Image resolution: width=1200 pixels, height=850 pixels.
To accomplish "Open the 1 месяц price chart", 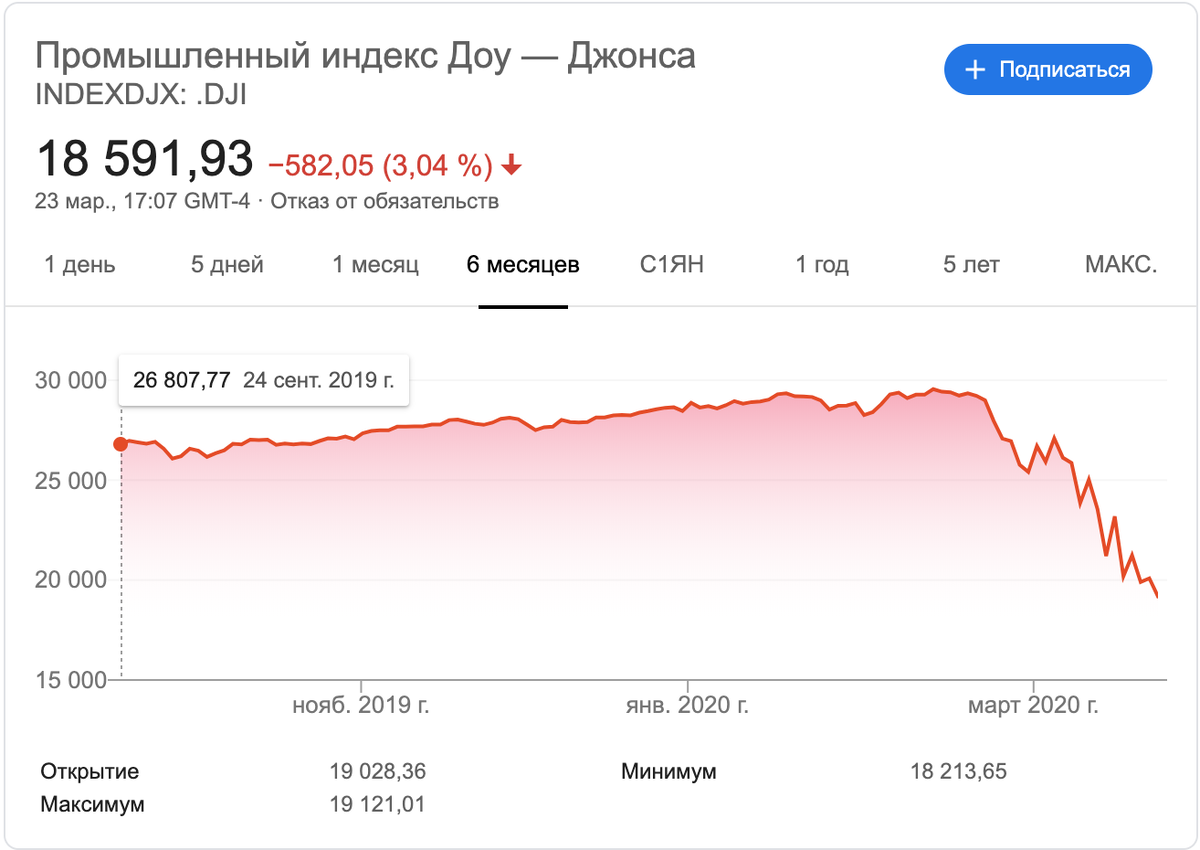I will coord(375,264).
